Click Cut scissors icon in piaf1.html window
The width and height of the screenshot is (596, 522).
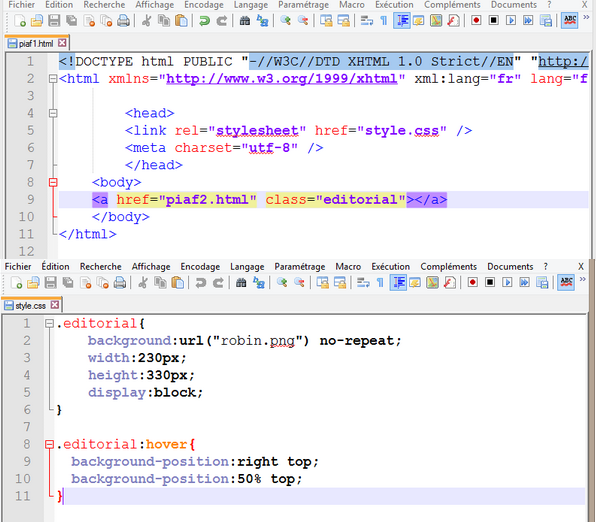[146, 21]
